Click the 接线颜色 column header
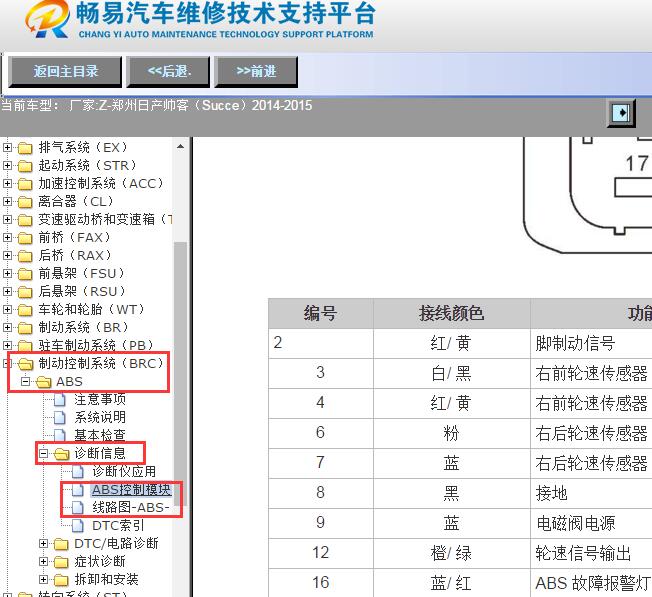 point(451,313)
